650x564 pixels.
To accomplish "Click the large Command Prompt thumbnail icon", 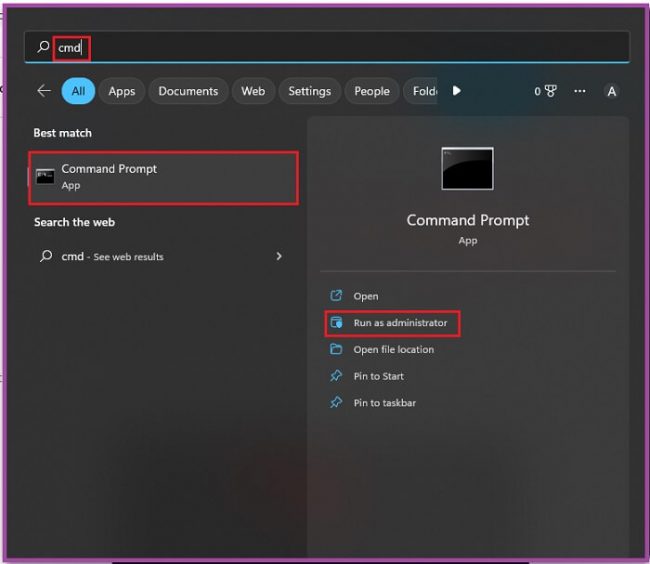I will (467, 169).
